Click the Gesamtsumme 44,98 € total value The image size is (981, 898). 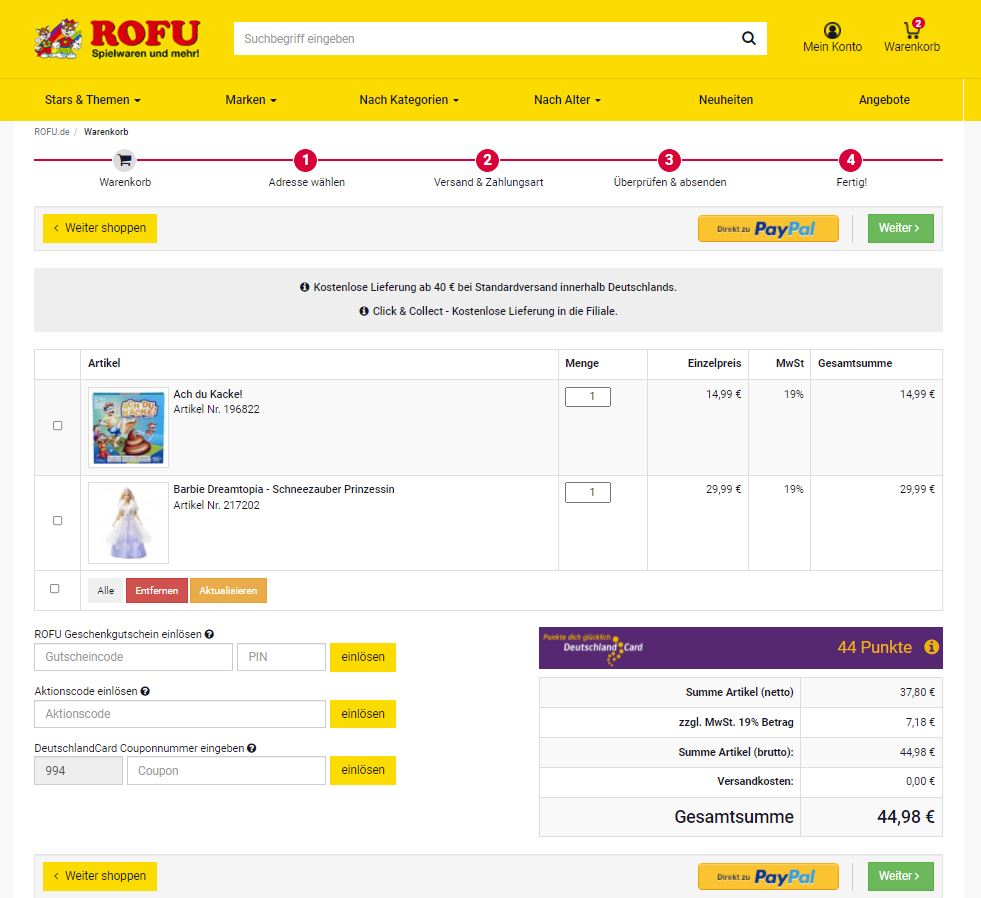point(905,817)
